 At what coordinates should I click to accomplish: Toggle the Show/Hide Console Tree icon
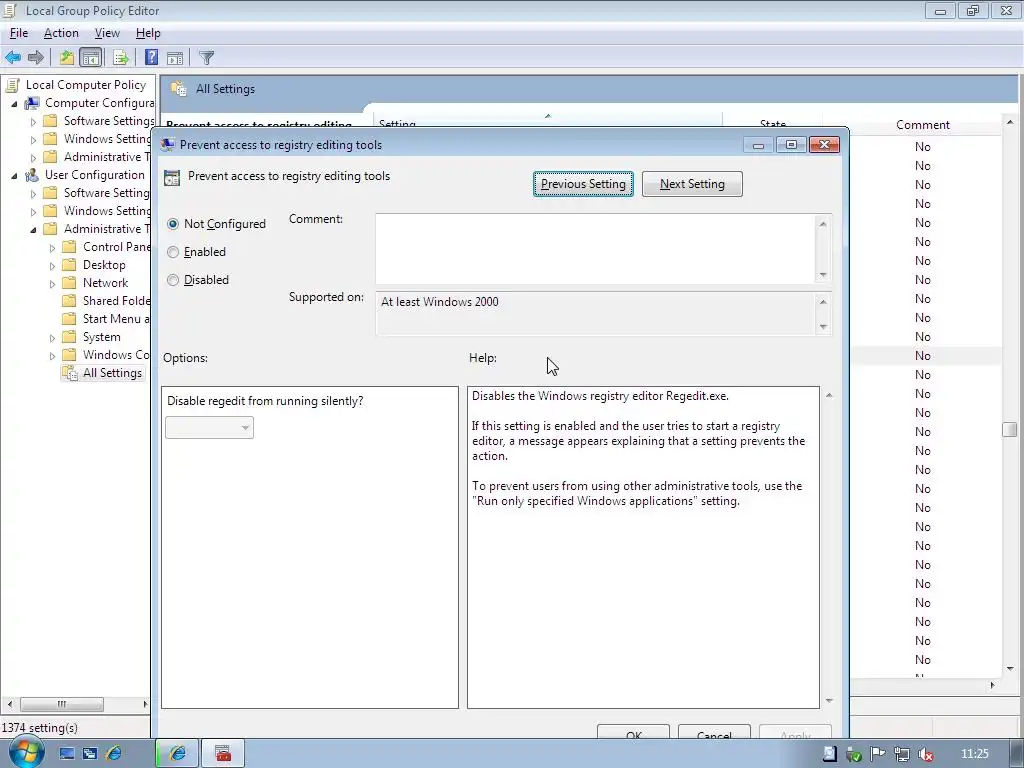coord(91,57)
